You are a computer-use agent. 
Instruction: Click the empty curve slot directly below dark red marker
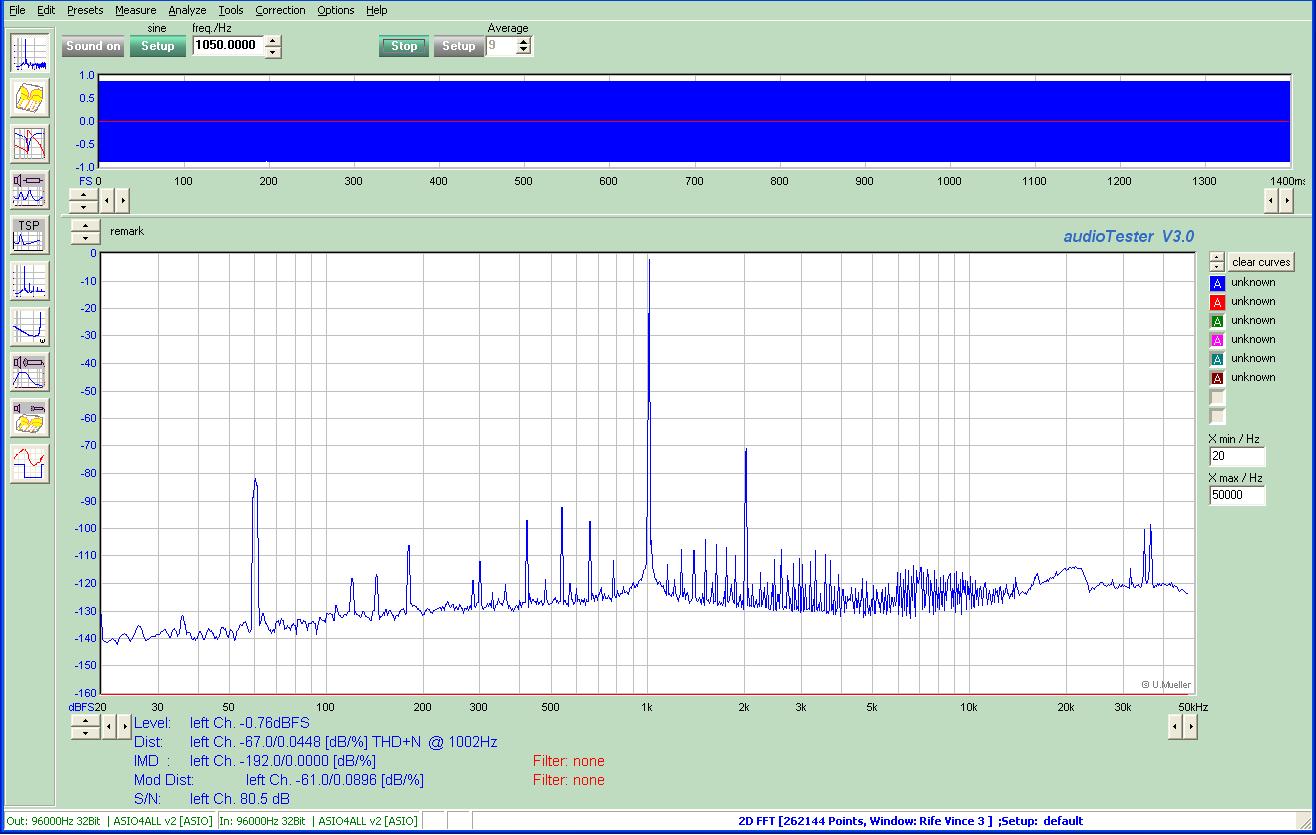[1217, 397]
